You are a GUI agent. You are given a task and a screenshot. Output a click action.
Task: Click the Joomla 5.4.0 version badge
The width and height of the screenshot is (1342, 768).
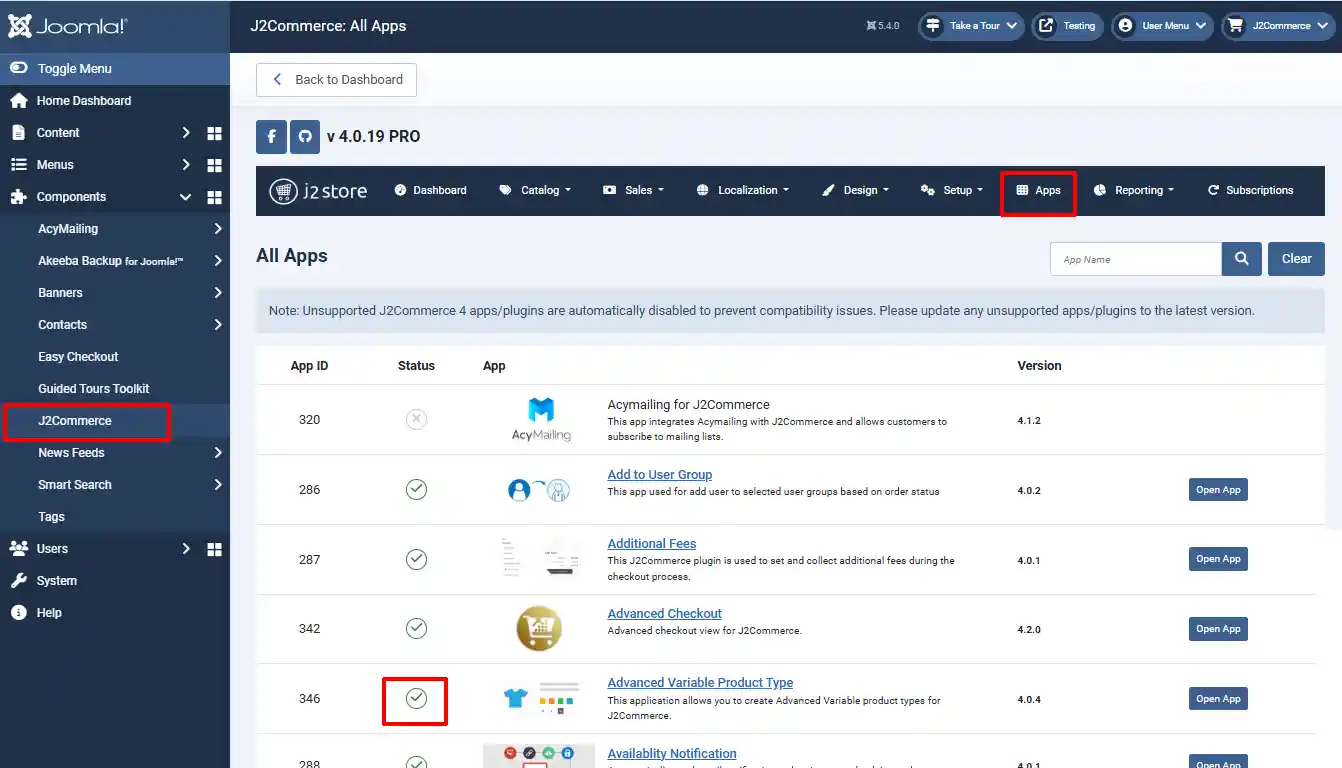[x=883, y=26]
